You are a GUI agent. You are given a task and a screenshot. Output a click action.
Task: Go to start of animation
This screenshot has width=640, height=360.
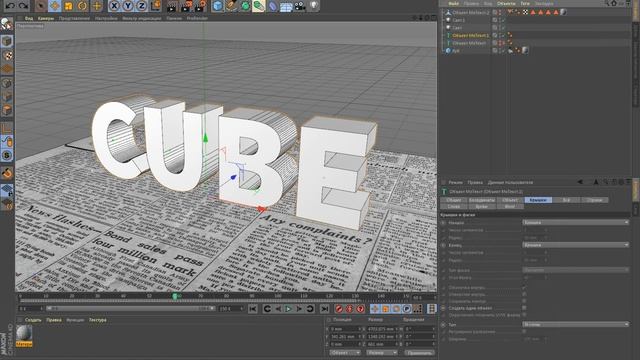(253, 309)
